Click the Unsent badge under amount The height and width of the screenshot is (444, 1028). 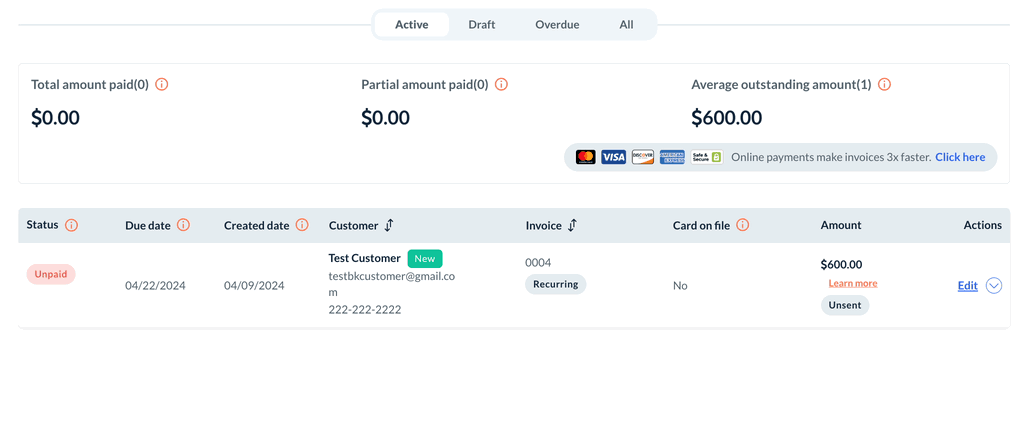tap(845, 305)
